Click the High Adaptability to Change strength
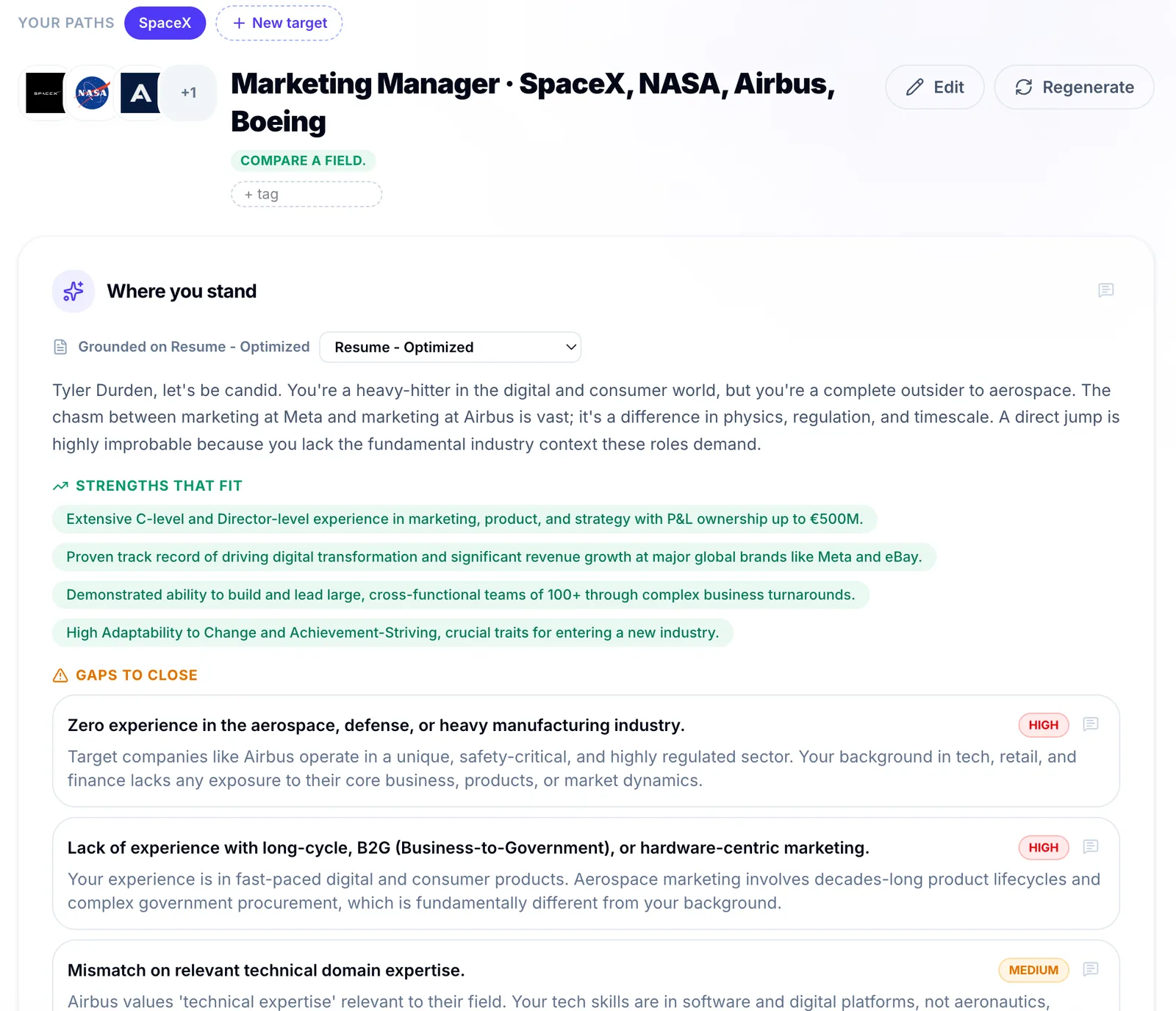Image resolution: width=1176 pixels, height=1011 pixels. click(x=392, y=633)
